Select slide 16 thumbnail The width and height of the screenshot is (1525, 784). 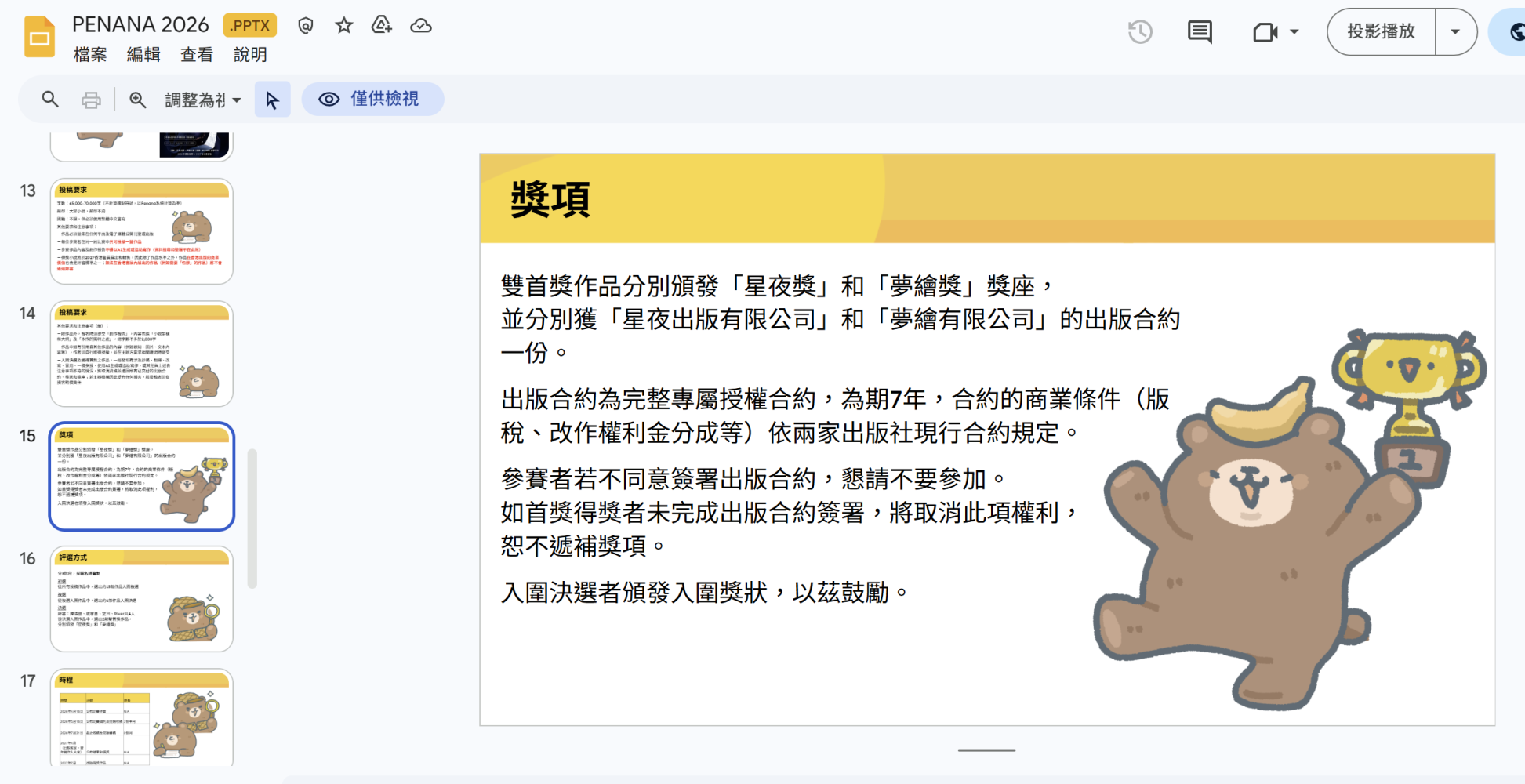pos(142,599)
